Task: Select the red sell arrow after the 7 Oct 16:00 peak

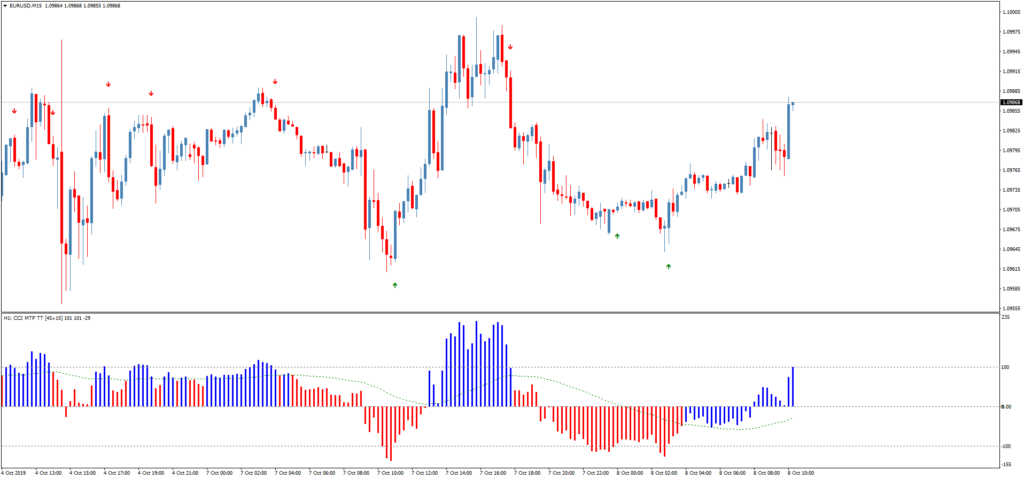Action: (x=511, y=47)
